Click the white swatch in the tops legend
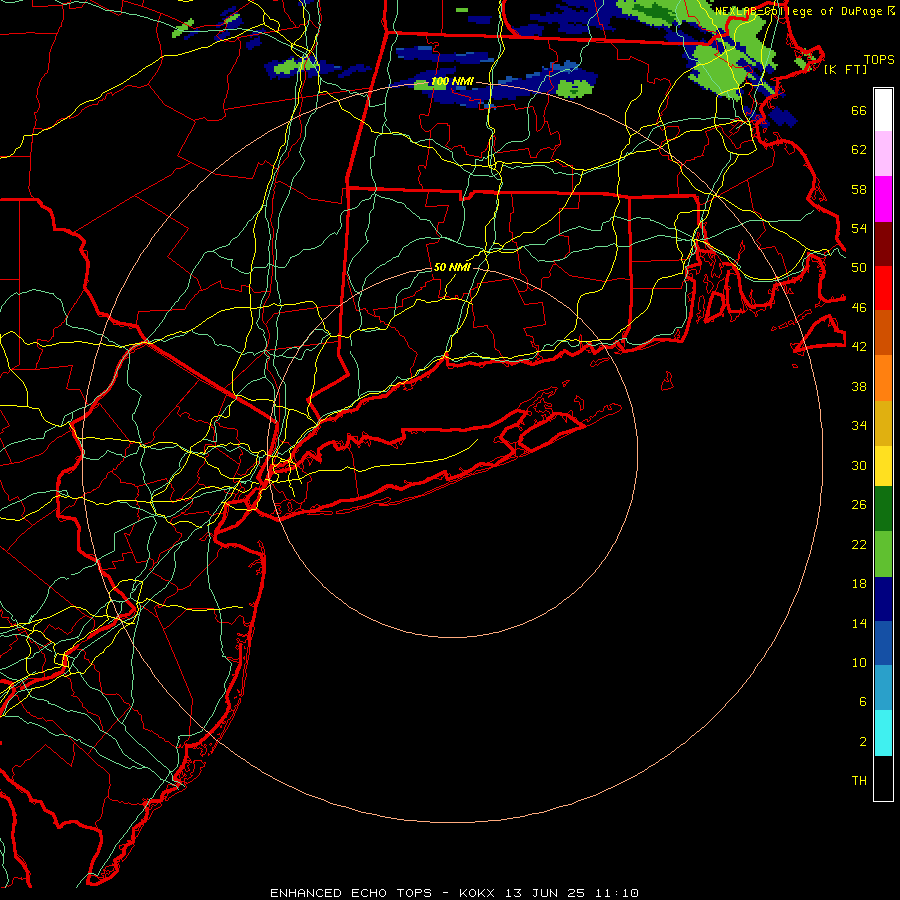The height and width of the screenshot is (900, 900). point(883,110)
